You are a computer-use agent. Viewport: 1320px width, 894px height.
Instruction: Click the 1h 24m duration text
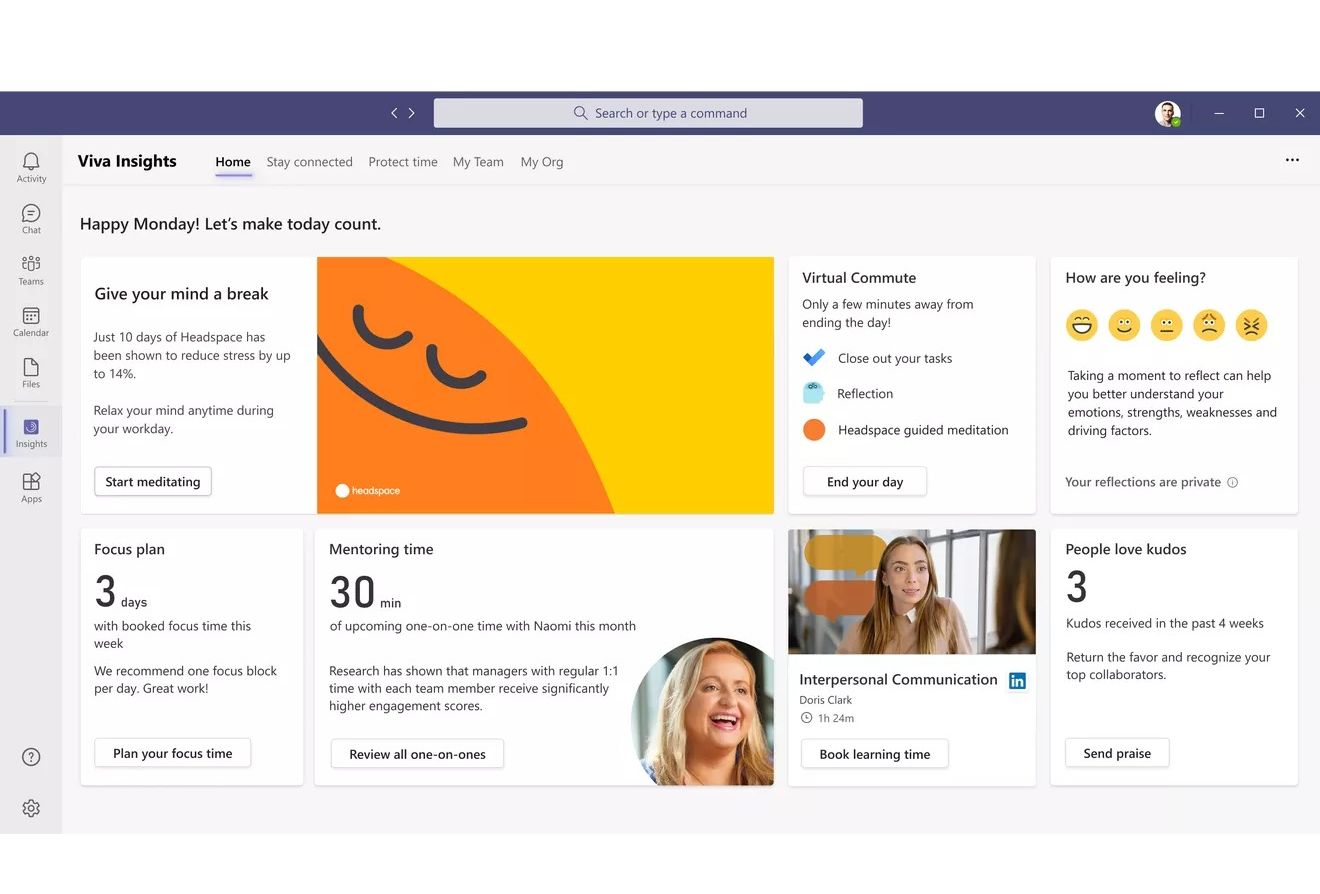pos(836,718)
